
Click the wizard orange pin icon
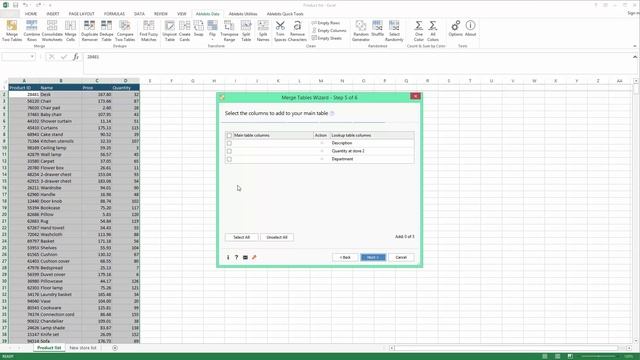click(254, 258)
